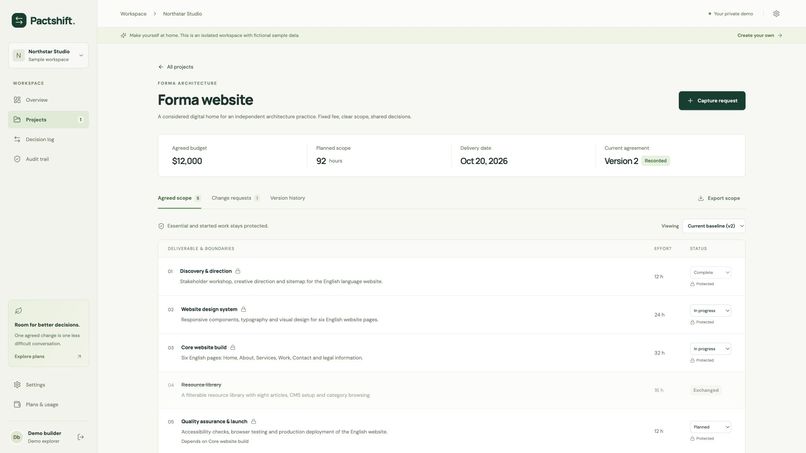Click the Settings gear icon in sidebar
The height and width of the screenshot is (453, 806).
(17, 385)
